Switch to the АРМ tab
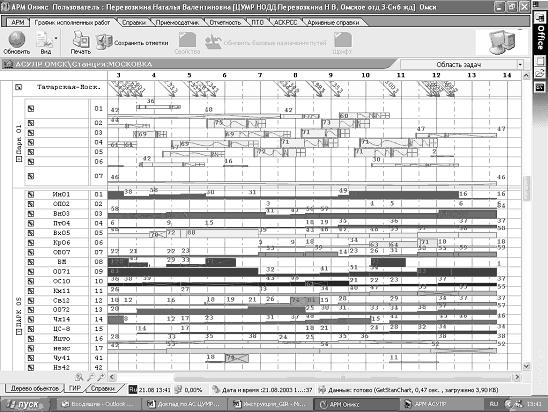 point(17,22)
